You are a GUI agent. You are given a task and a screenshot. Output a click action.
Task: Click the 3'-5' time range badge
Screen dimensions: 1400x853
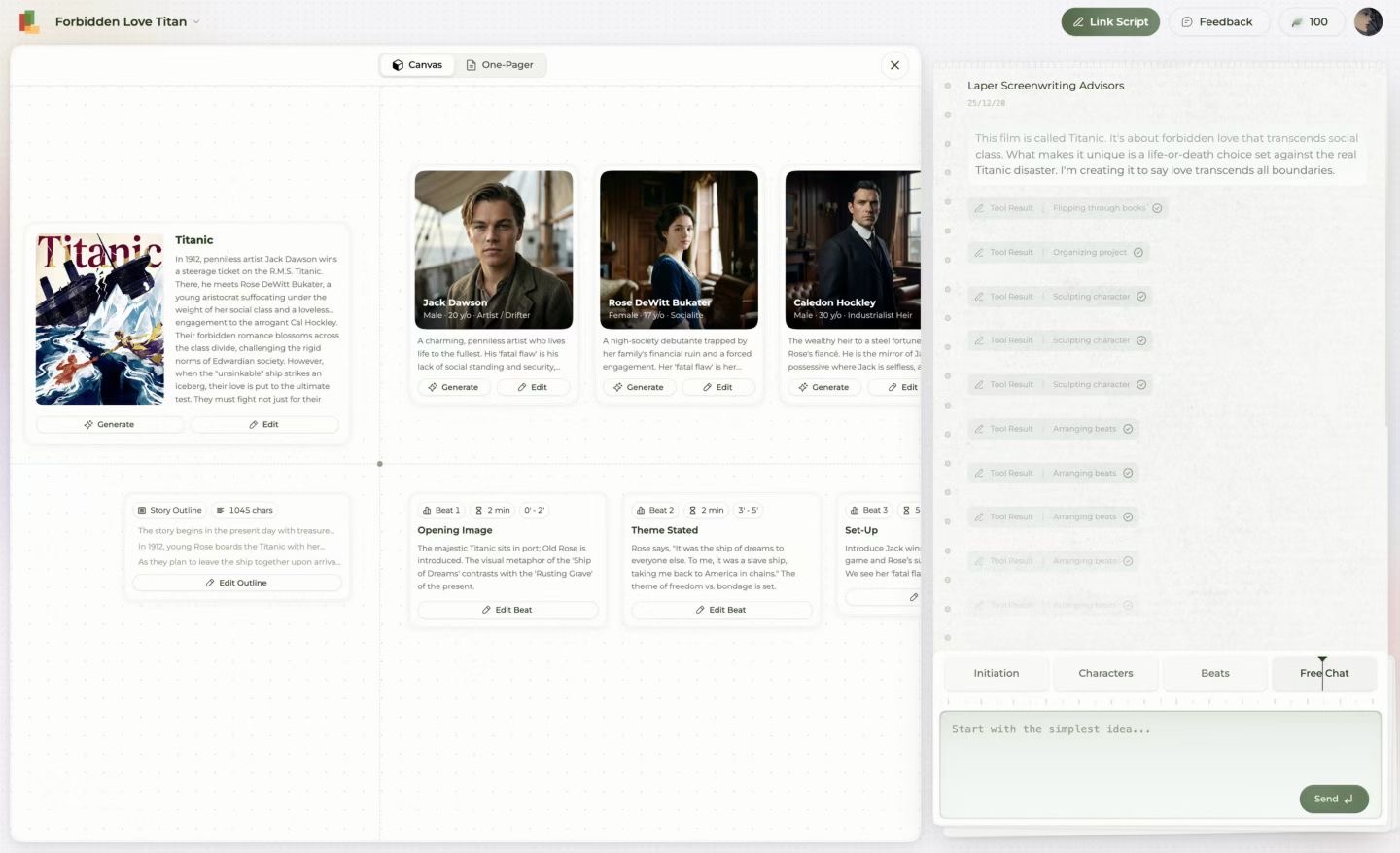[x=748, y=510]
